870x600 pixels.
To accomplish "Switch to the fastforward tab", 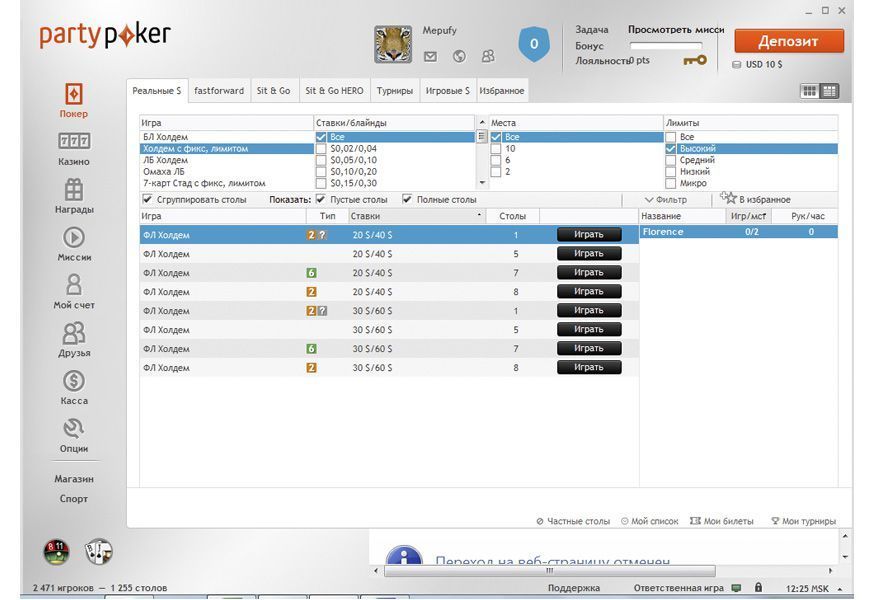I will click(x=219, y=90).
